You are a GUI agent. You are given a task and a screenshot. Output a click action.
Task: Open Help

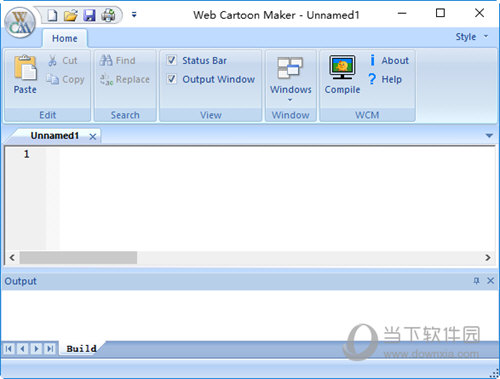point(385,79)
